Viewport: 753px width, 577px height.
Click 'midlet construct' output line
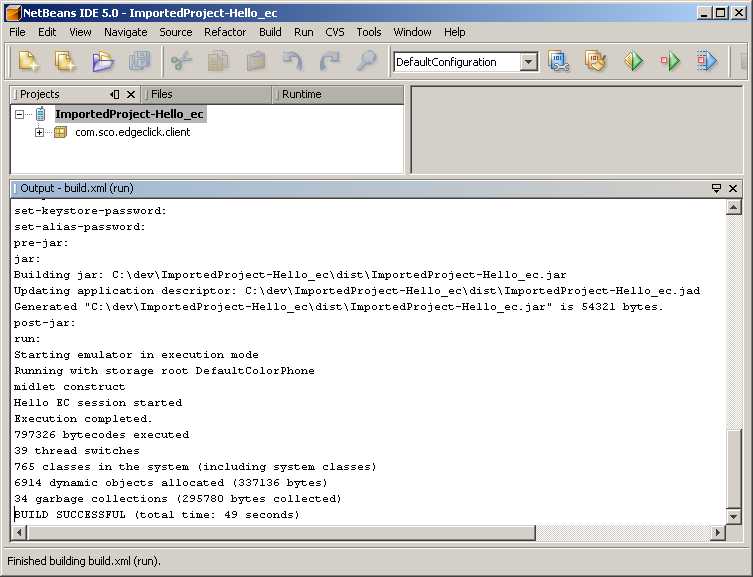(70, 387)
